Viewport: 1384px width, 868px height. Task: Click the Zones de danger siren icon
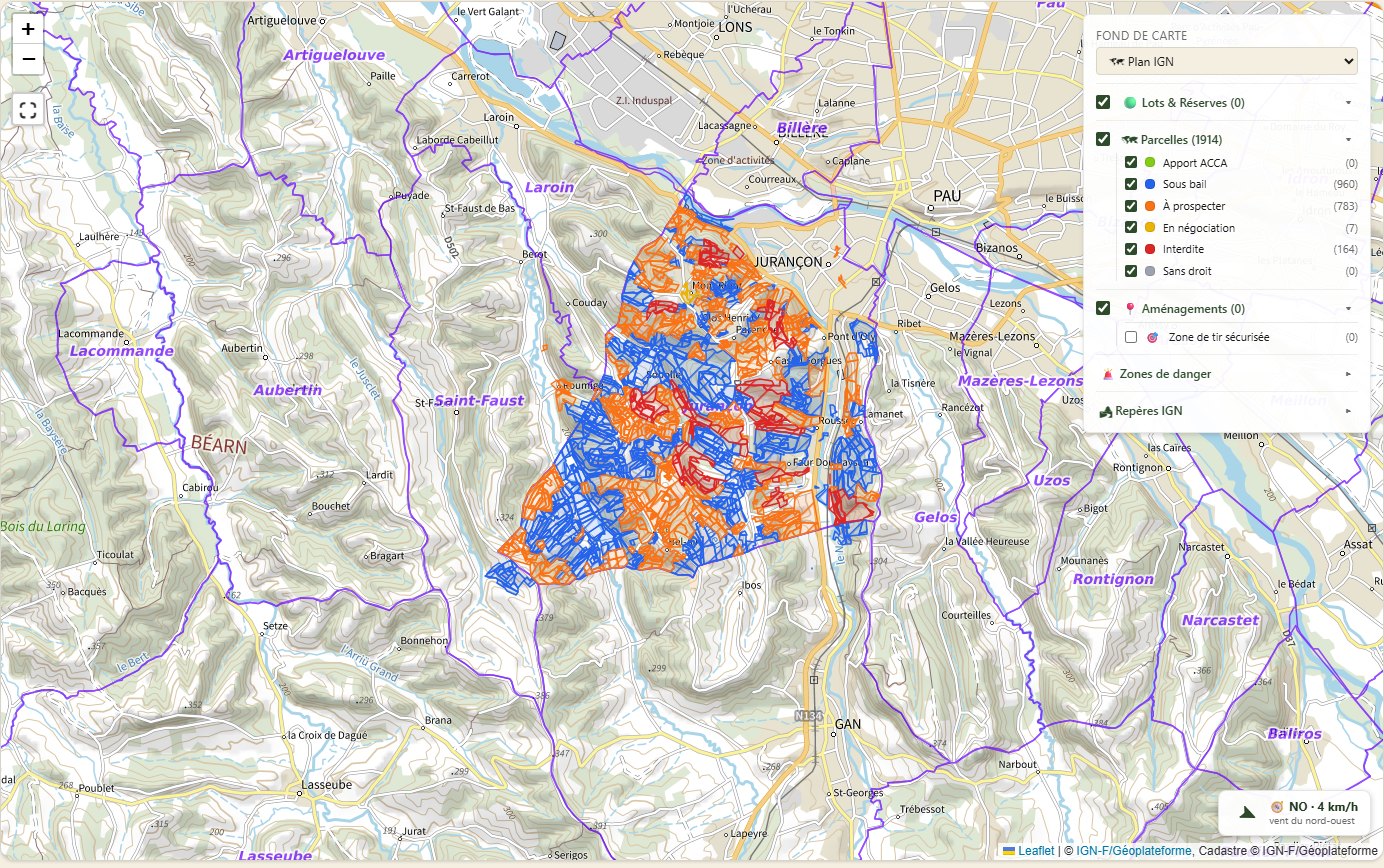coord(1107,374)
